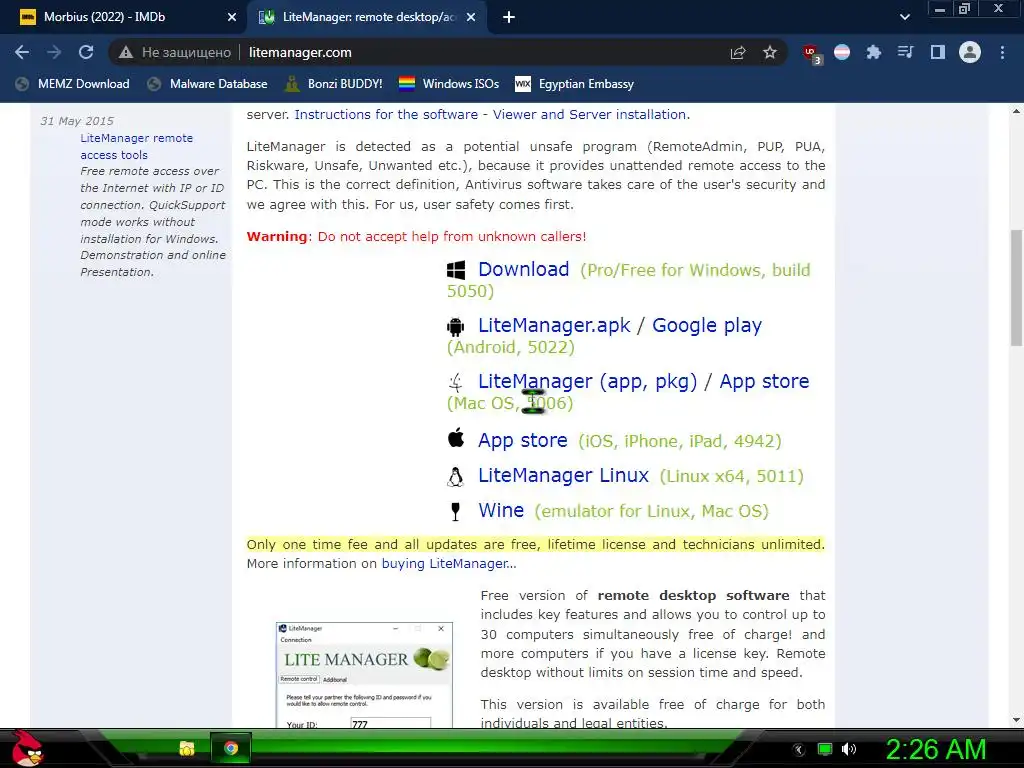Follow the buying LiteManager link
Viewport: 1024px width, 768px height.
click(449, 564)
